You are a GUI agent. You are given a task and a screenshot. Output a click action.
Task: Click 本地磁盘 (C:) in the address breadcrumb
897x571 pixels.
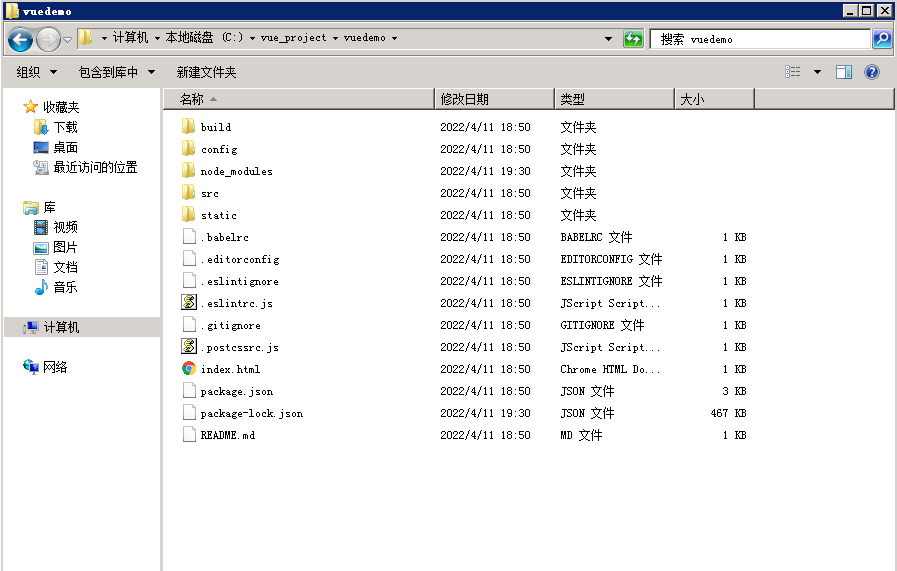point(204,38)
